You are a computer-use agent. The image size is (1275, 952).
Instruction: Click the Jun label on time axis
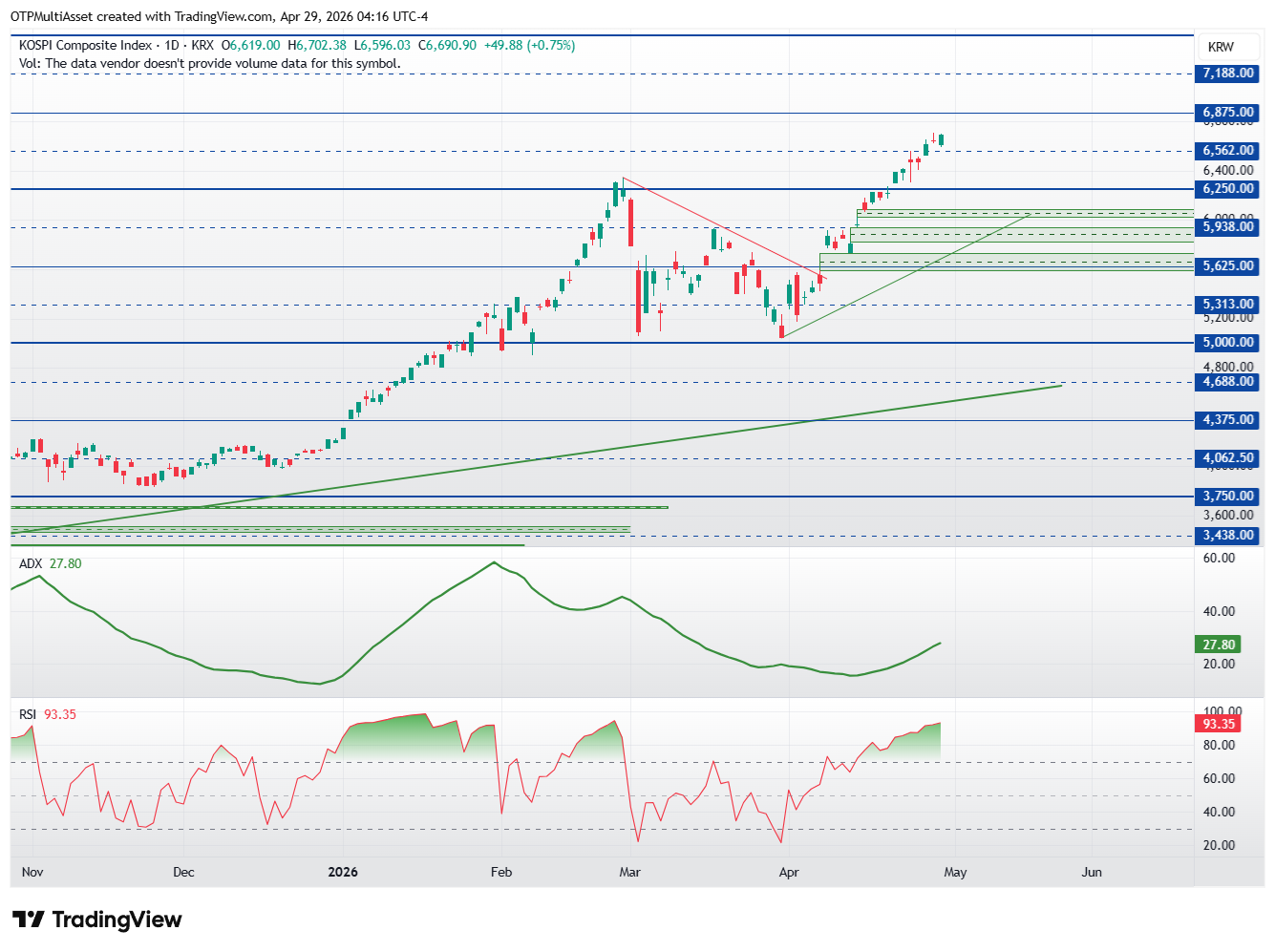pos(1092,872)
